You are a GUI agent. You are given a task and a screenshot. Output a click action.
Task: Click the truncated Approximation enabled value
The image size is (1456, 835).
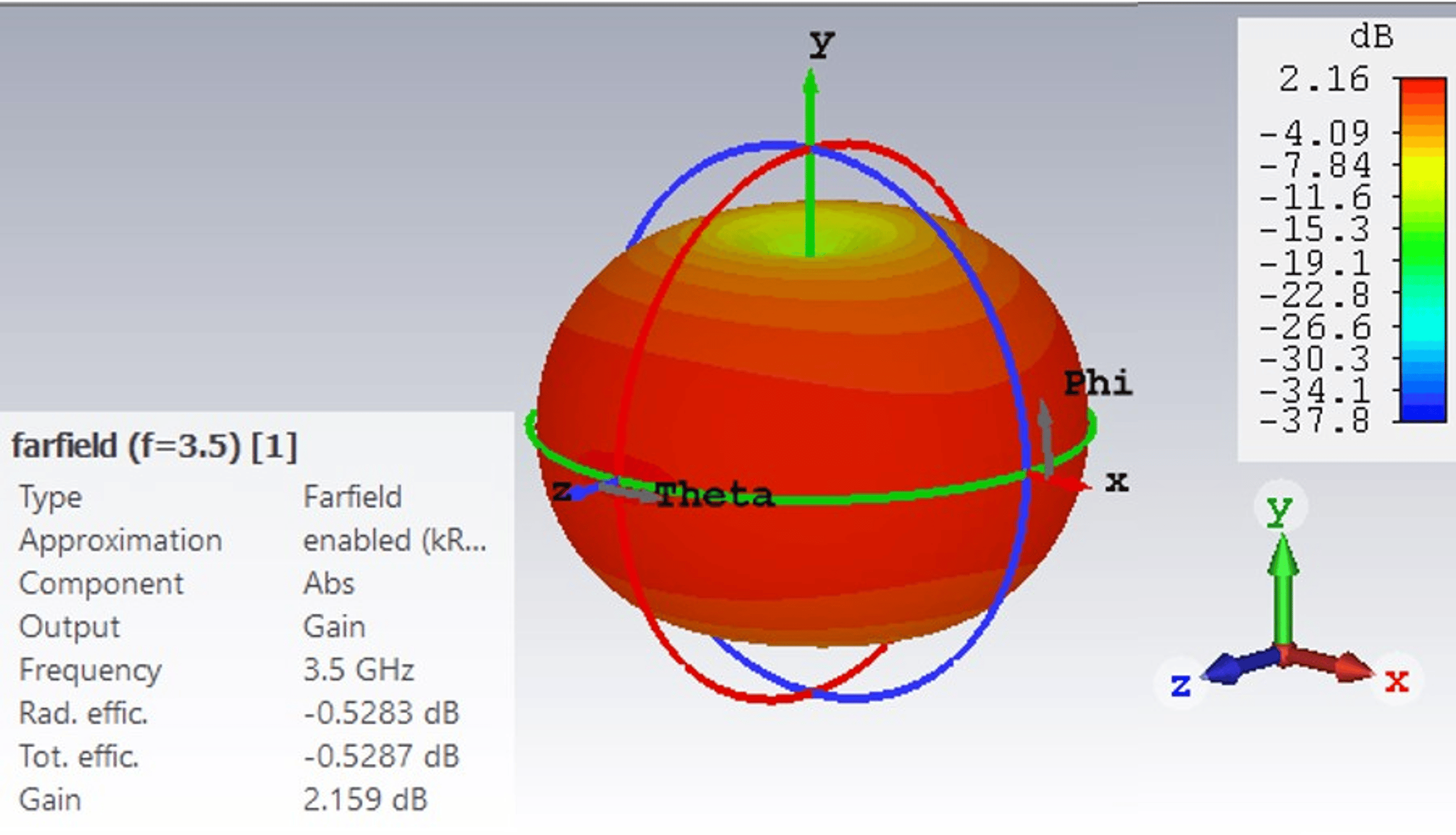tap(395, 540)
